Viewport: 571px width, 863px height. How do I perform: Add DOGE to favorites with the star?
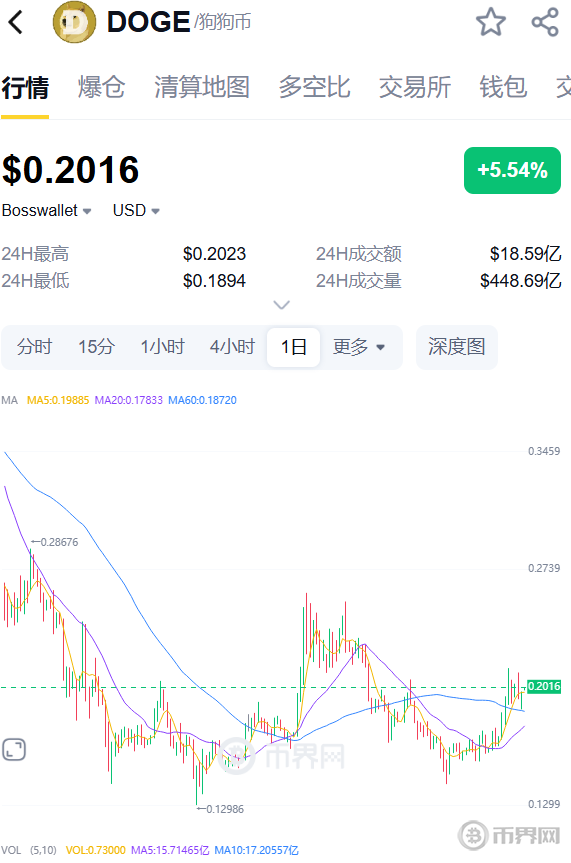(x=491, y=22)
